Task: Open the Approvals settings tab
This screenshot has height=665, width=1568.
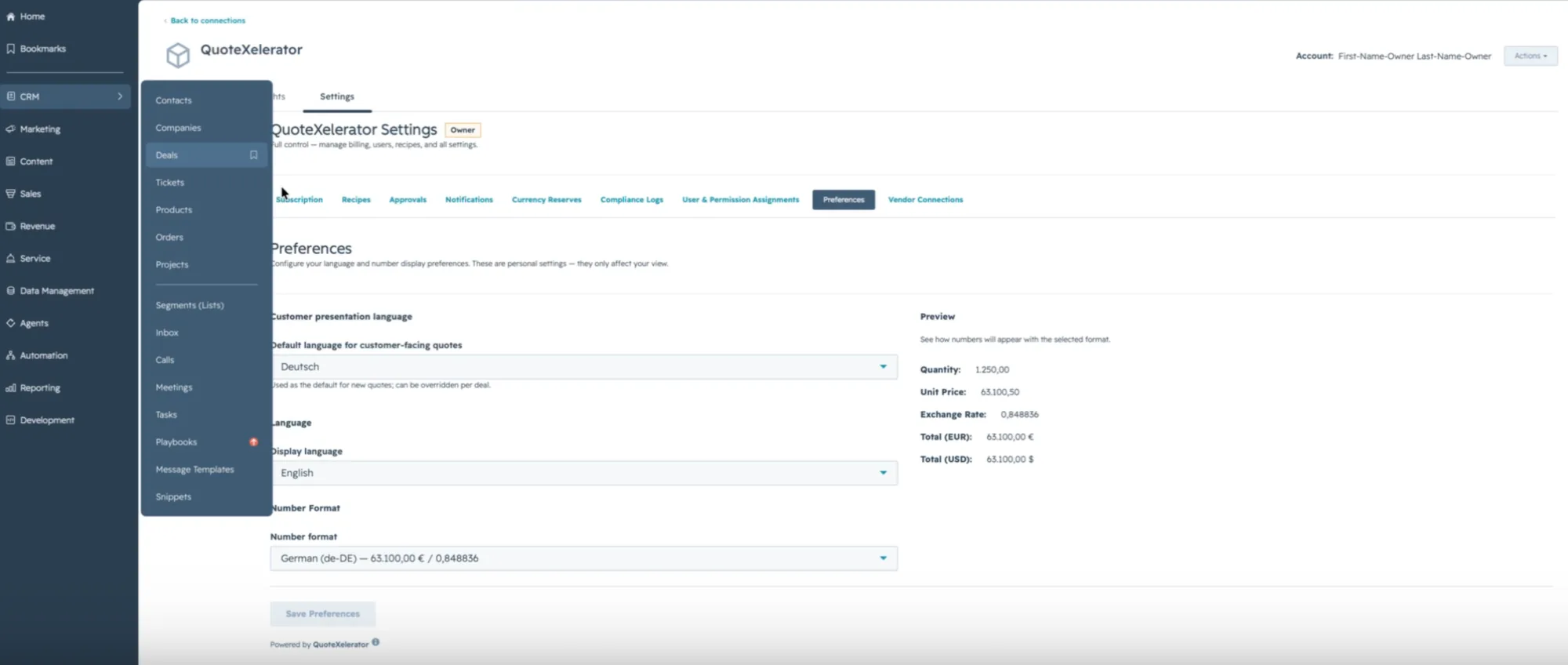Action: [x=408, y=200]
